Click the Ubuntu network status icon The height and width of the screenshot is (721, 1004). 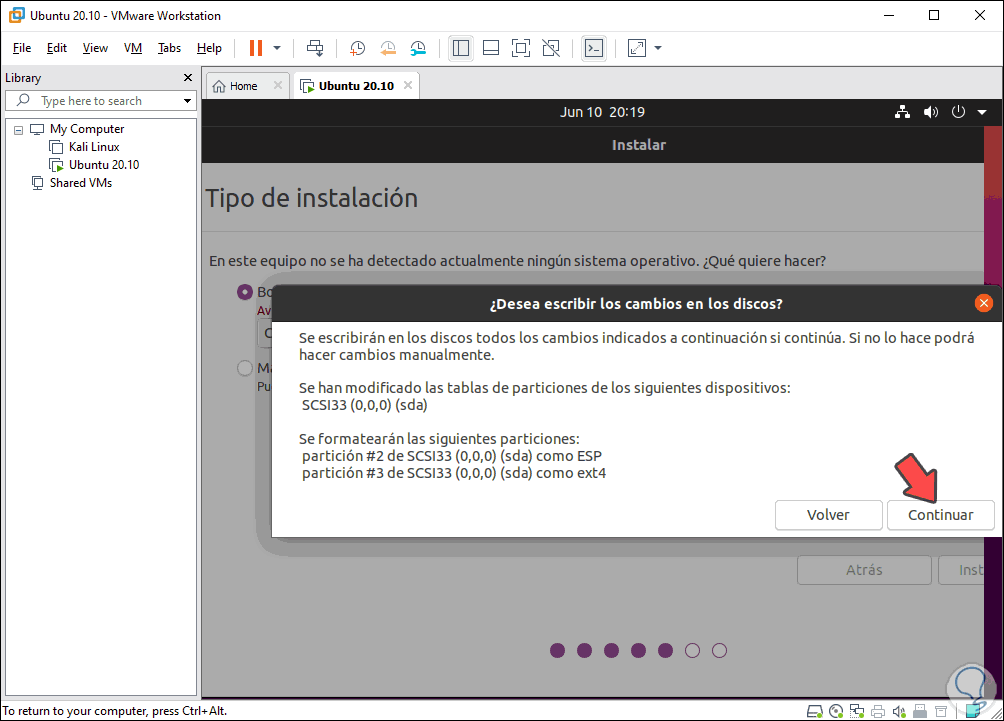pos(903,112)
